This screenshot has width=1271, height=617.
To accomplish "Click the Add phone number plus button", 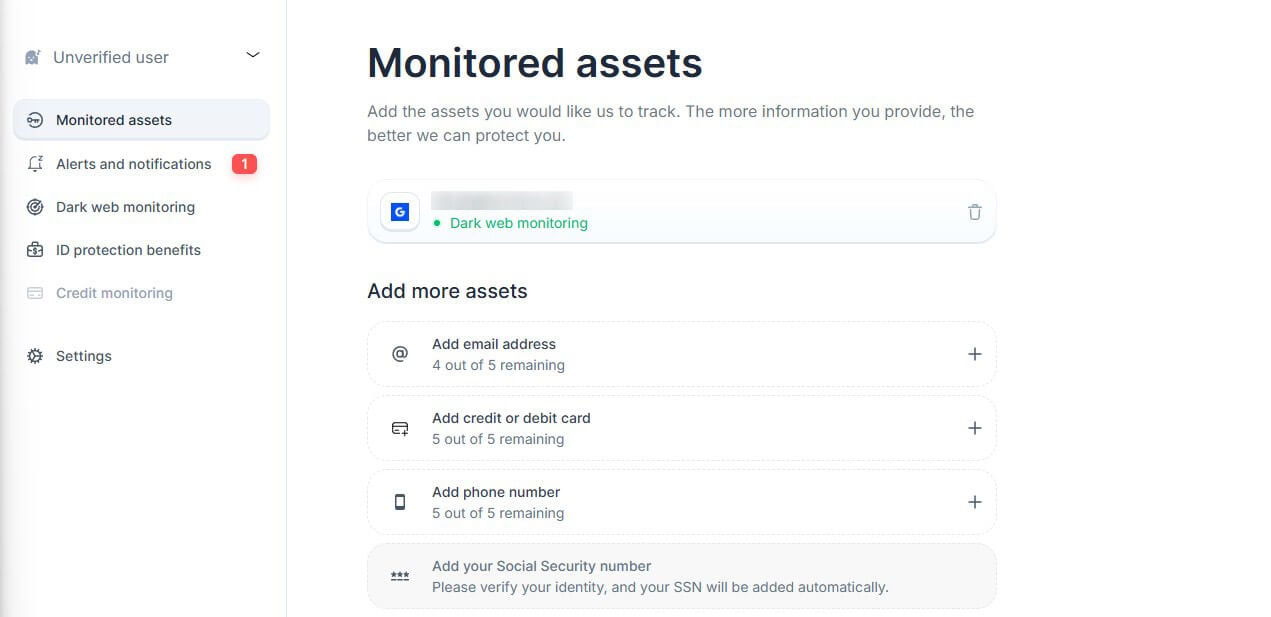I will (x=974, y=501).
